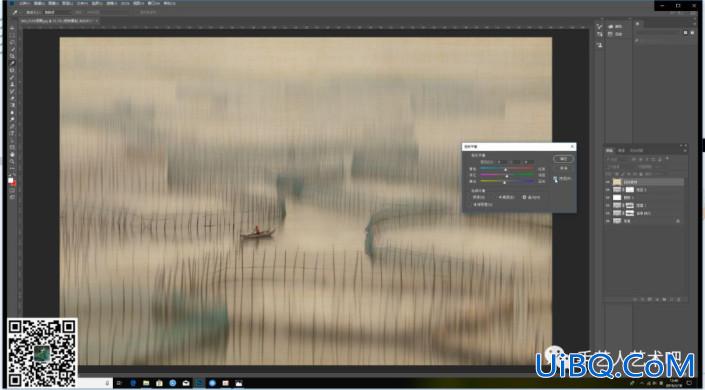
Task: Select Highlights tone radio button
Action: (524, 197)
